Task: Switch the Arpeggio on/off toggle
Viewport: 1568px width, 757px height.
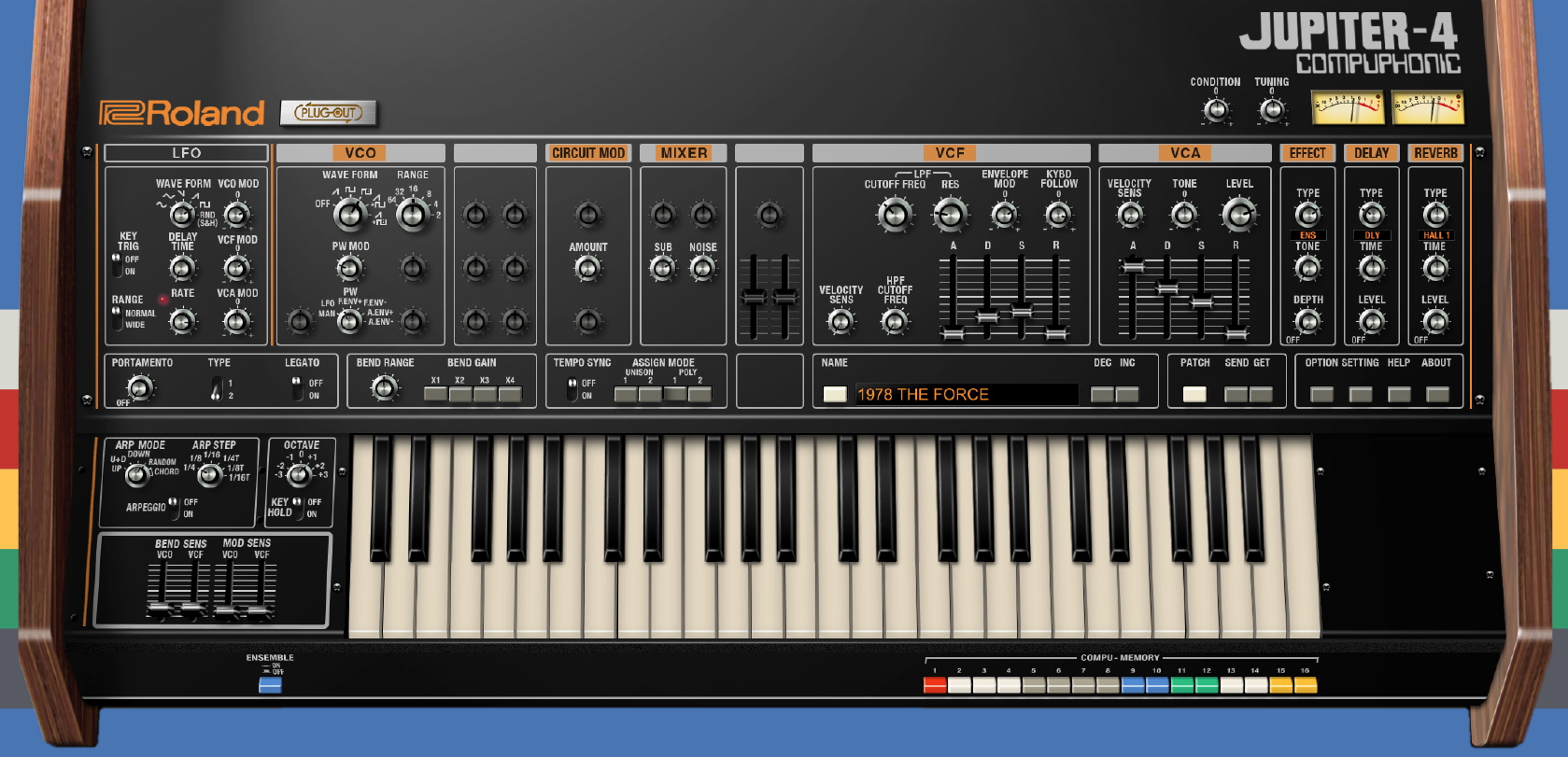Action: 174,508
